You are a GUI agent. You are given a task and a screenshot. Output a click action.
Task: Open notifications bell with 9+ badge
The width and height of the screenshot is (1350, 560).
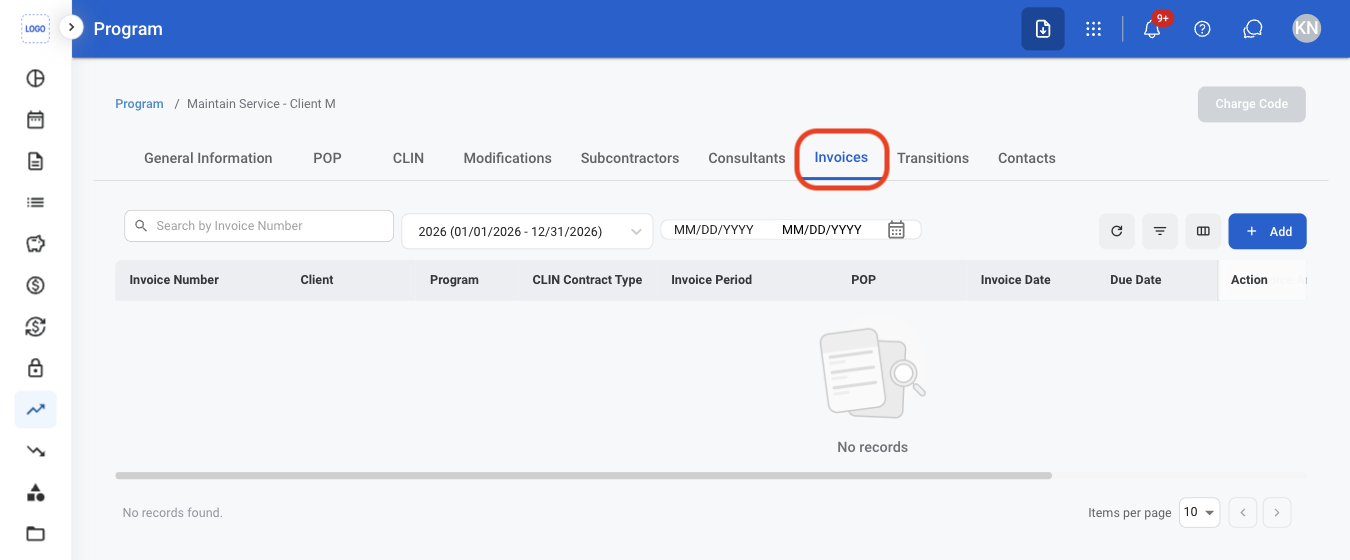point(1153,28)
